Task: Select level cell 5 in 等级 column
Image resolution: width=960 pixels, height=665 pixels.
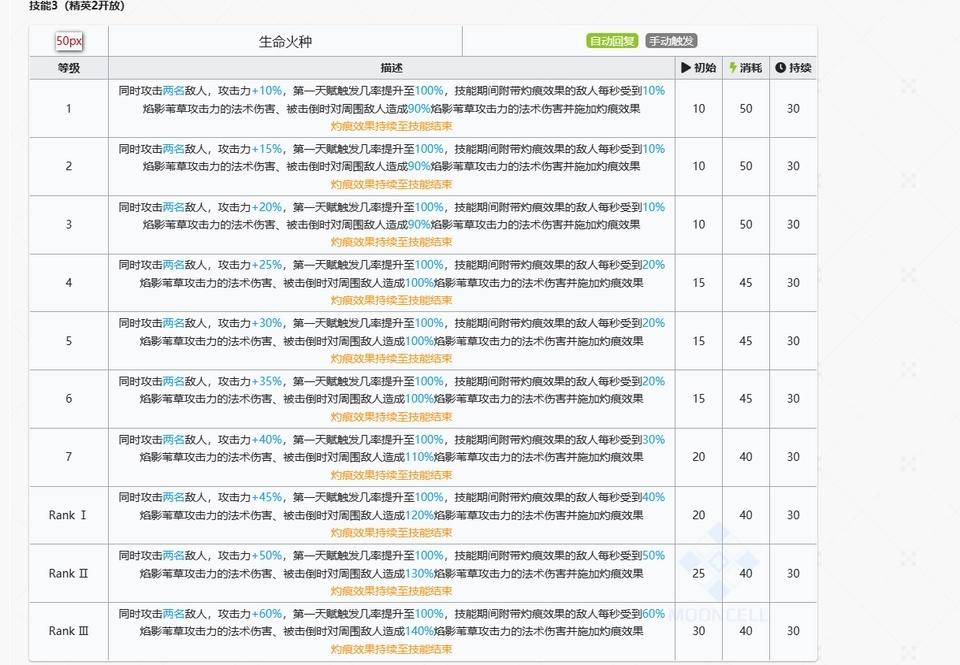Action: 69,340
